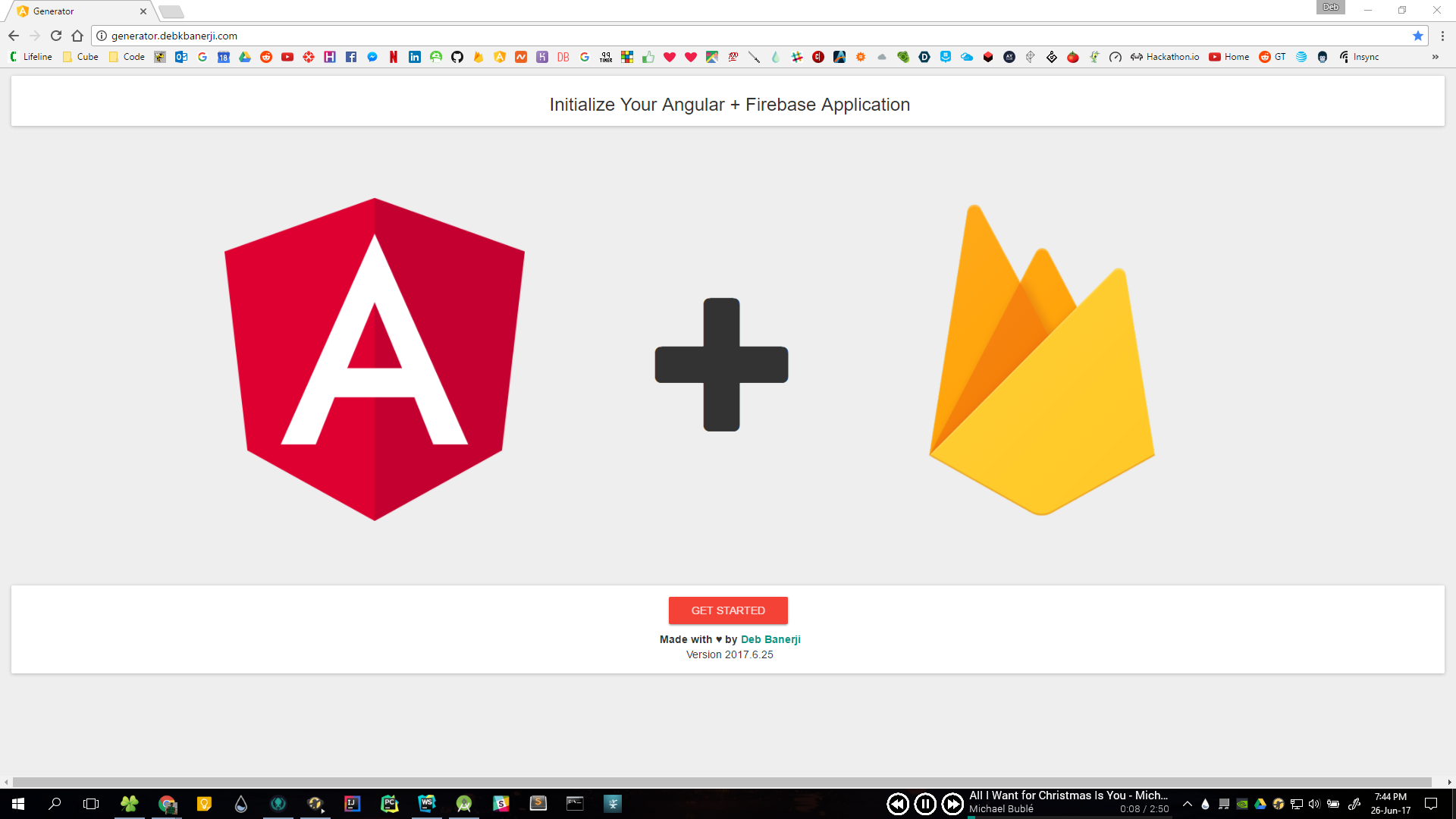Viewport: 1456px width, 819px height.
Task: Open the Netflix bookmark icon
Action: click(x=394, y=57)
